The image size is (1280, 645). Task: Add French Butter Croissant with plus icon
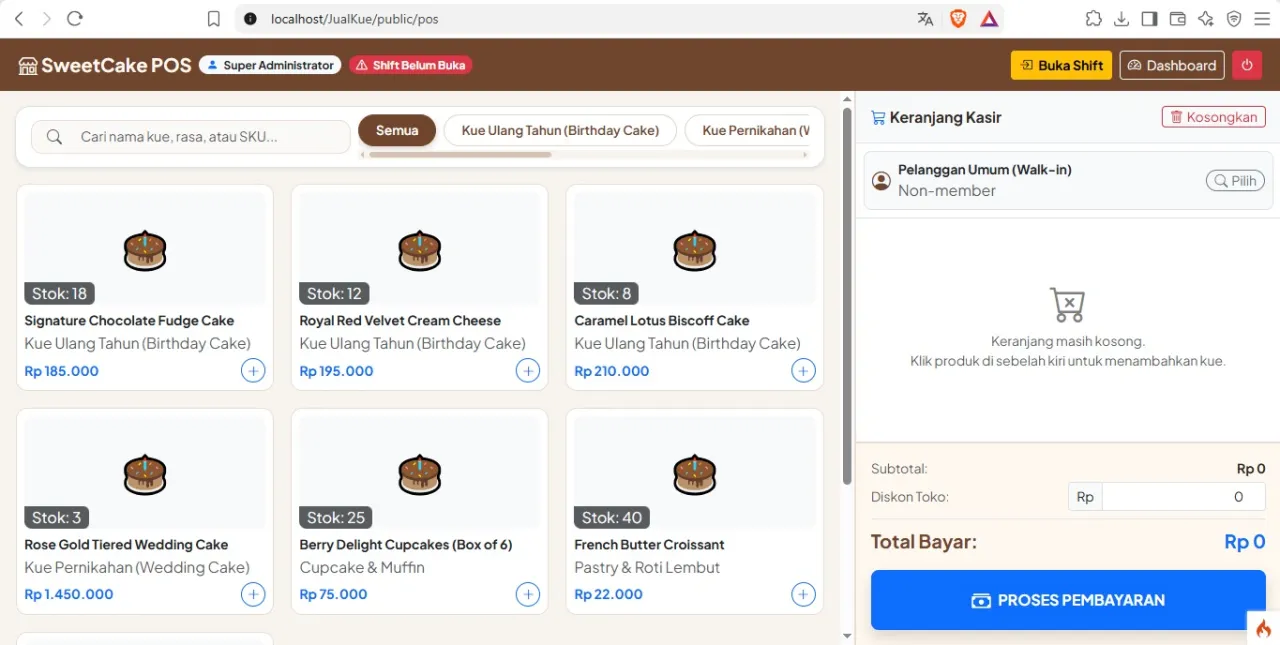point(803,595)
